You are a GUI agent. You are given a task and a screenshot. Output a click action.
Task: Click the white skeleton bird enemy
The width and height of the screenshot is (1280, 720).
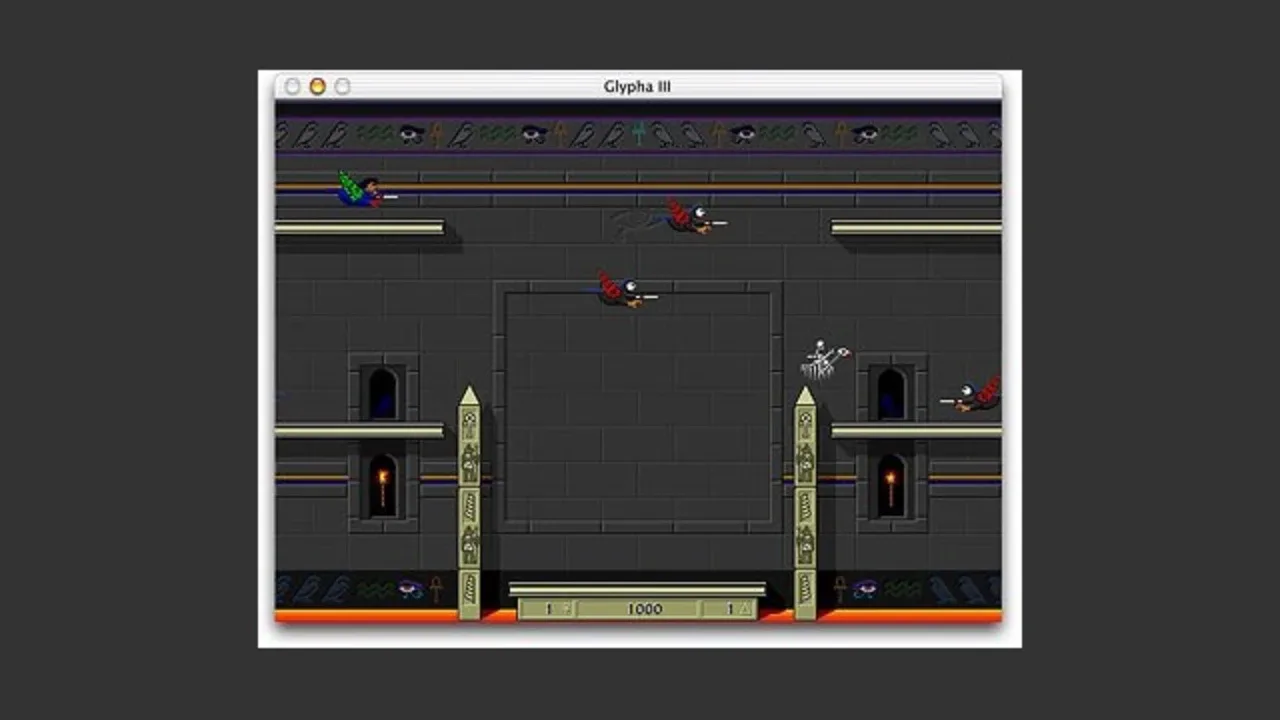pos(825,361)
